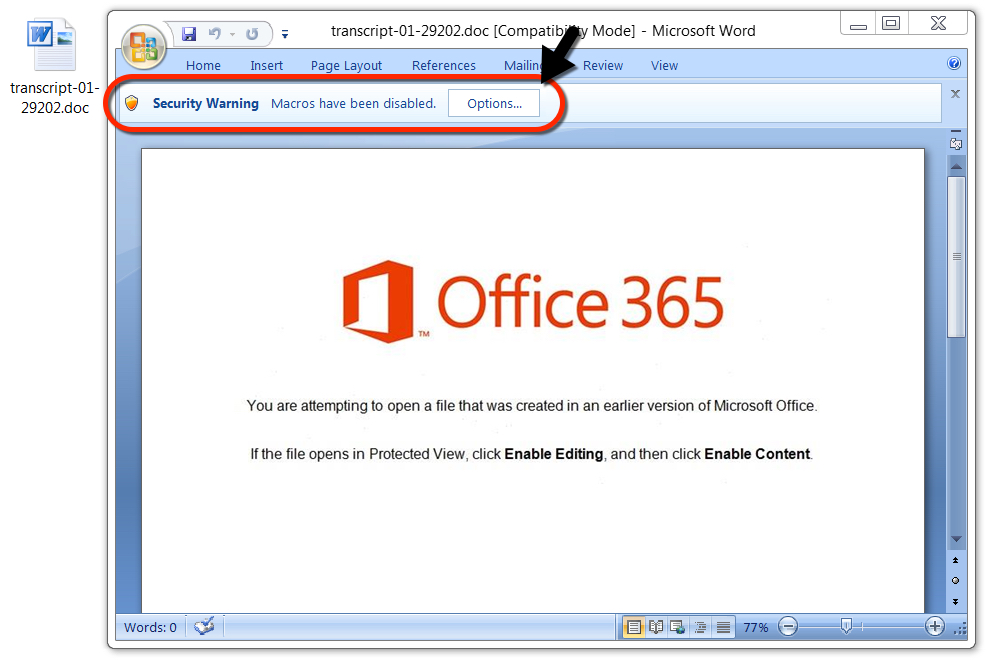Open the round Office button menu
986x660 pixels.
tap(144, 47)
